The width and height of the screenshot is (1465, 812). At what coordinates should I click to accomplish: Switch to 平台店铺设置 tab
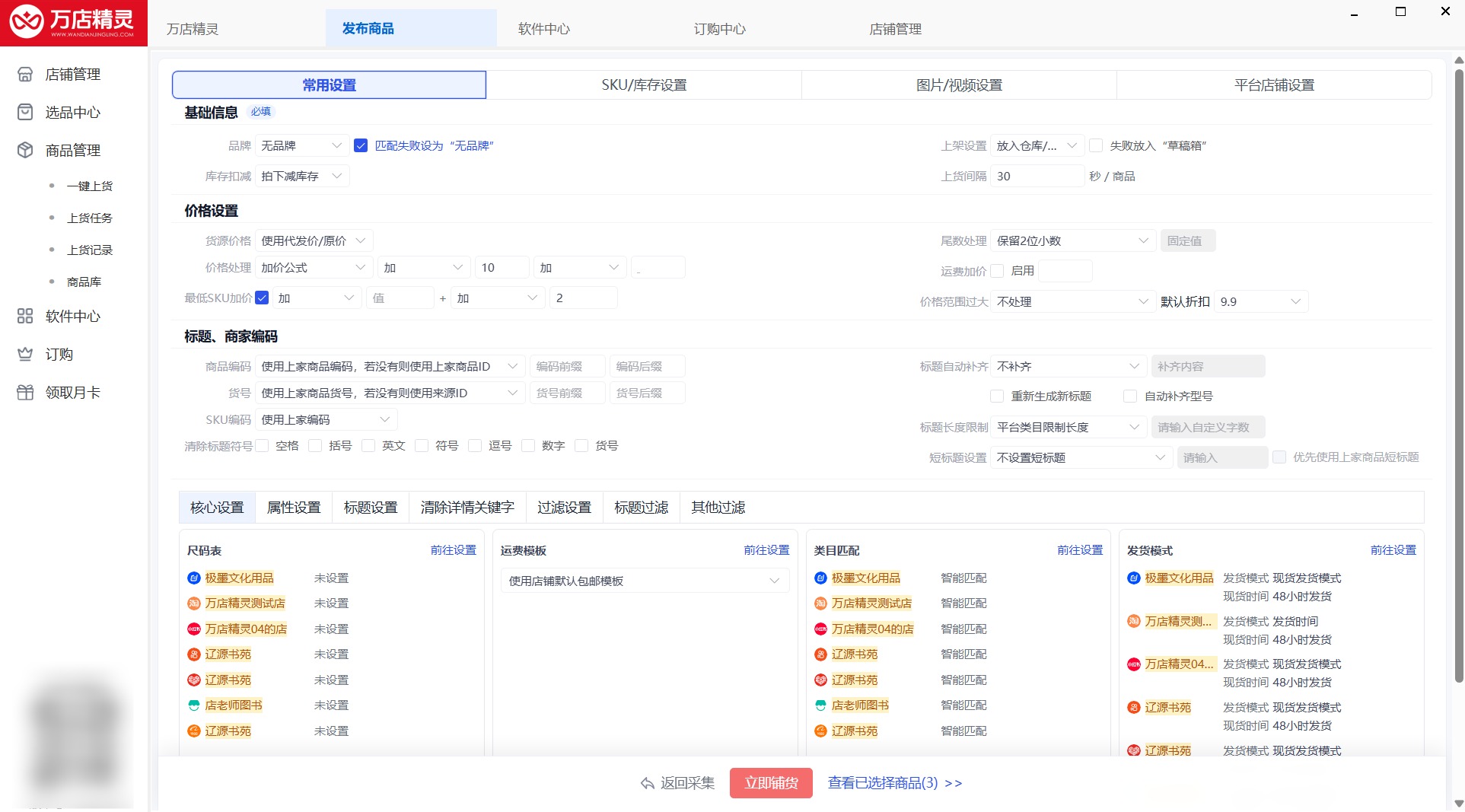tap(1274, 85)
